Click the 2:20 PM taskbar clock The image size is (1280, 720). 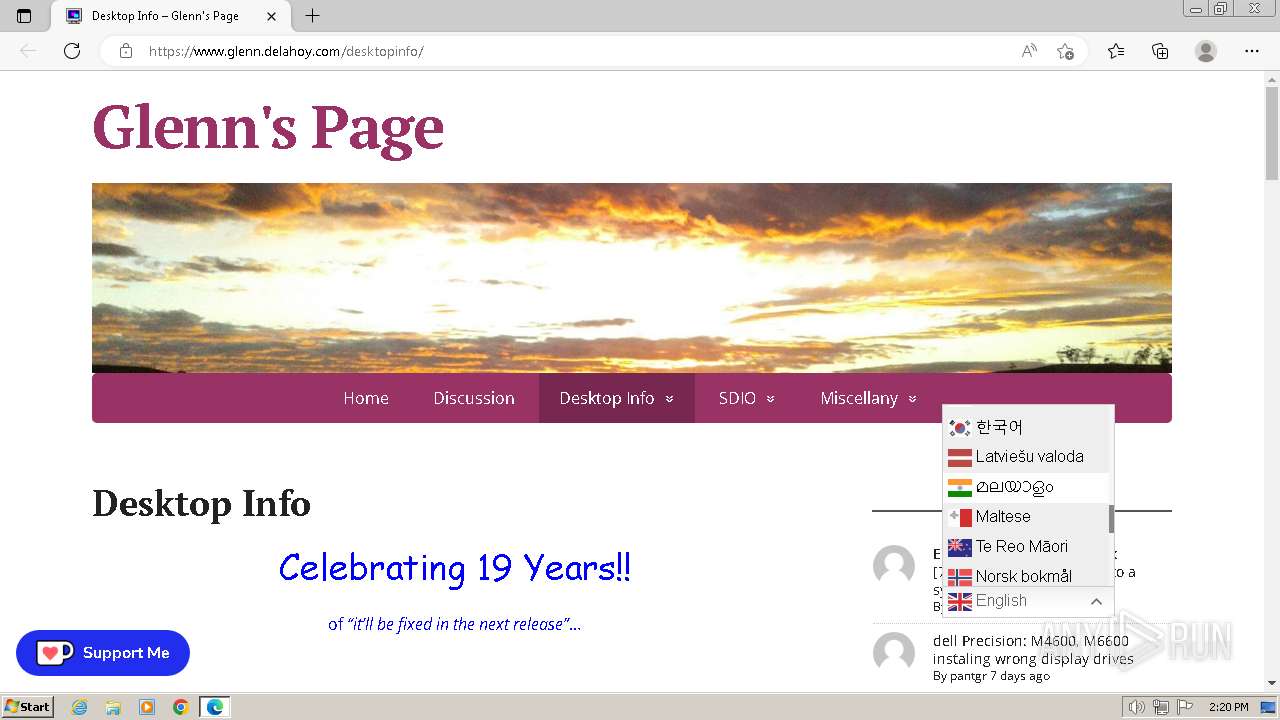coord(1228,707)
